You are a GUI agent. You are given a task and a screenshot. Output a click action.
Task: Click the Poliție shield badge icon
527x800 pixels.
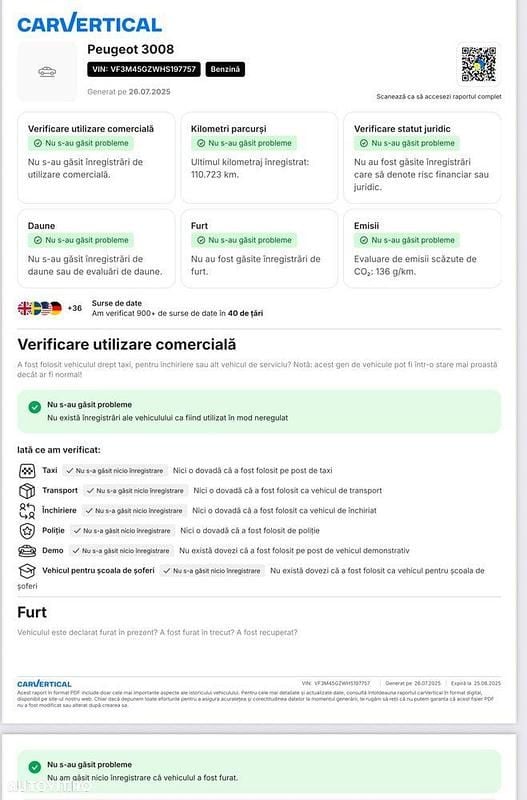point(27,531)
